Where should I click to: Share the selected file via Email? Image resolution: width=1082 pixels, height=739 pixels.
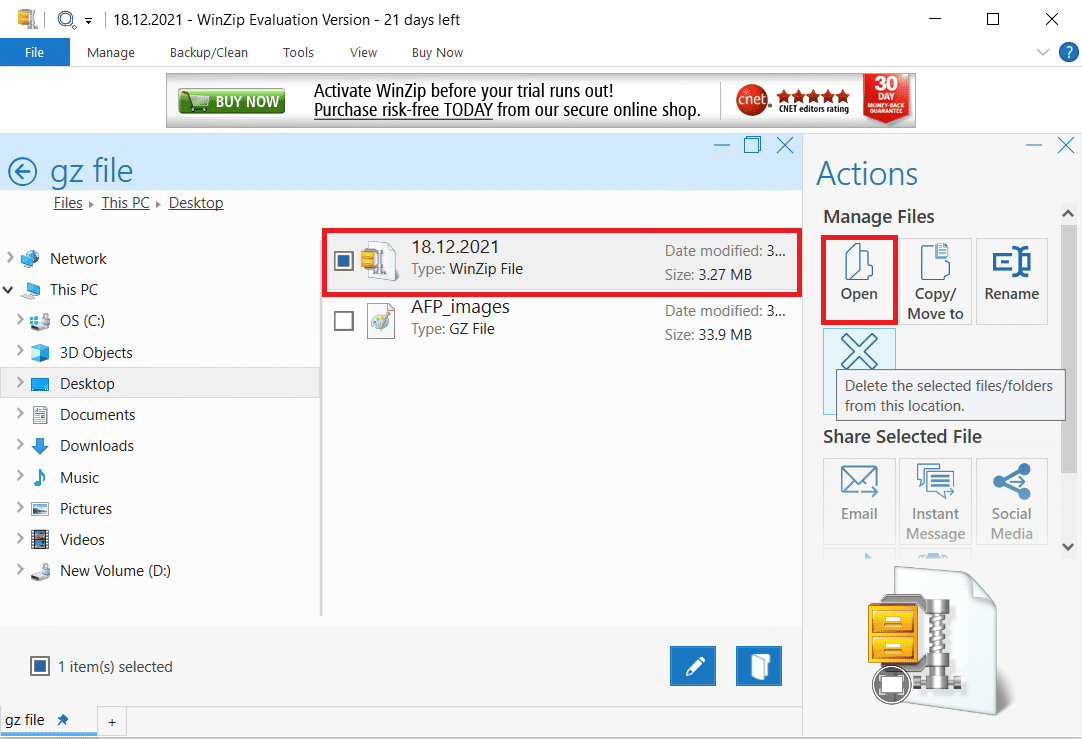point(859,500)
